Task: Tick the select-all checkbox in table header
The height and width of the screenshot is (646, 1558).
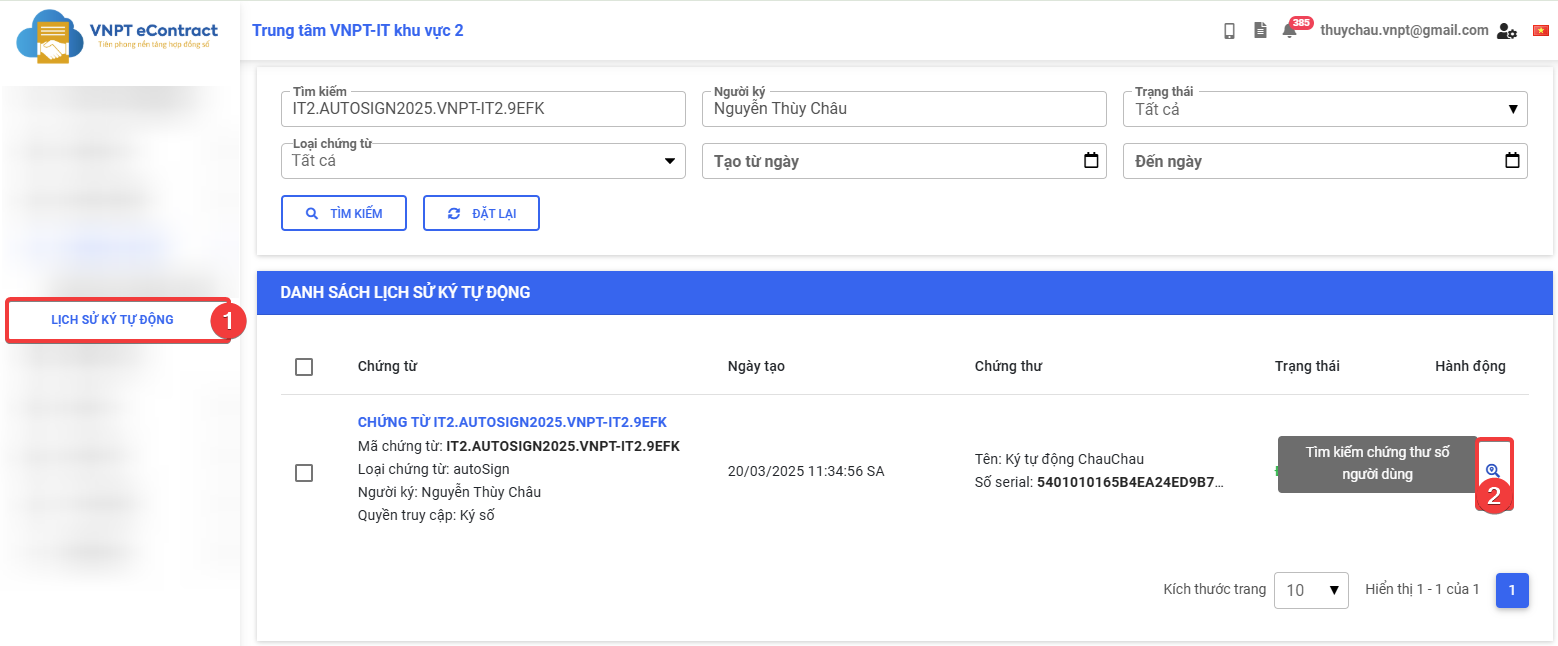Action: coord(304,367)
